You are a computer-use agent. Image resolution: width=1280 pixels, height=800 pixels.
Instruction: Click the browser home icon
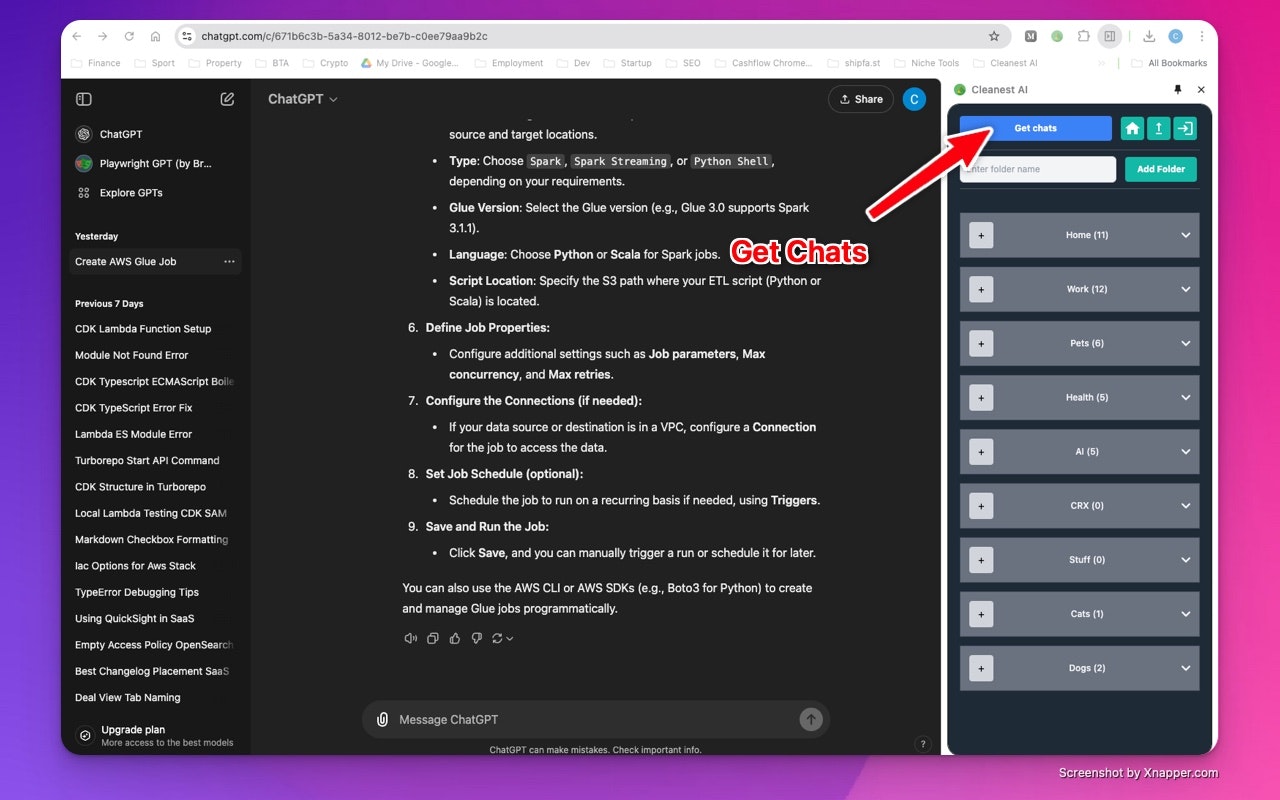(155, 36)
